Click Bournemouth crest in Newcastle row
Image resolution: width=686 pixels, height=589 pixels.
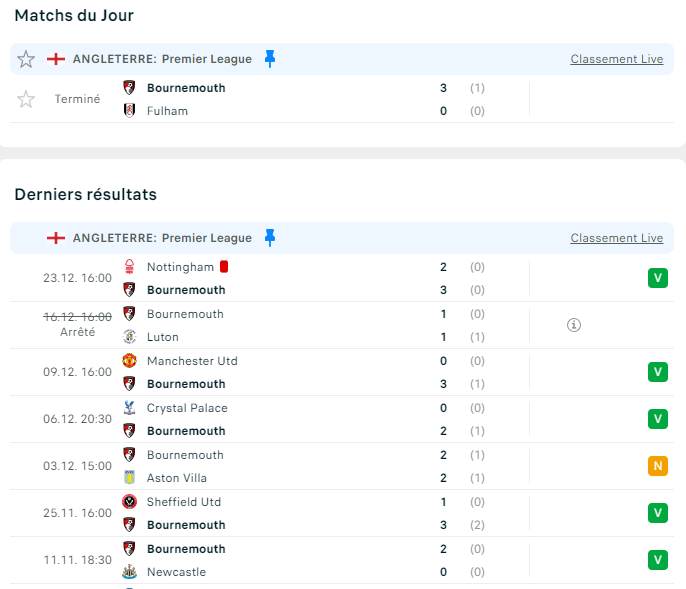coord(129,549)
